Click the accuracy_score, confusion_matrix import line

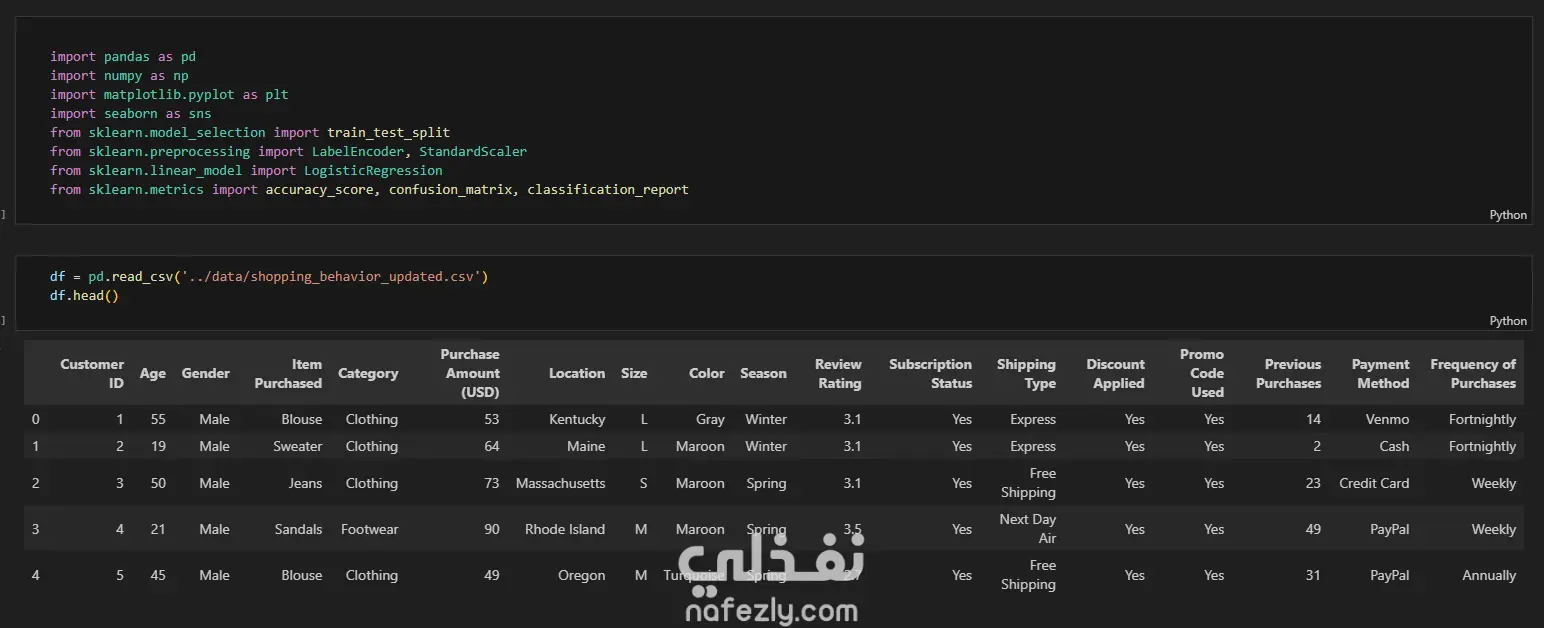click(x=369, y=190)
